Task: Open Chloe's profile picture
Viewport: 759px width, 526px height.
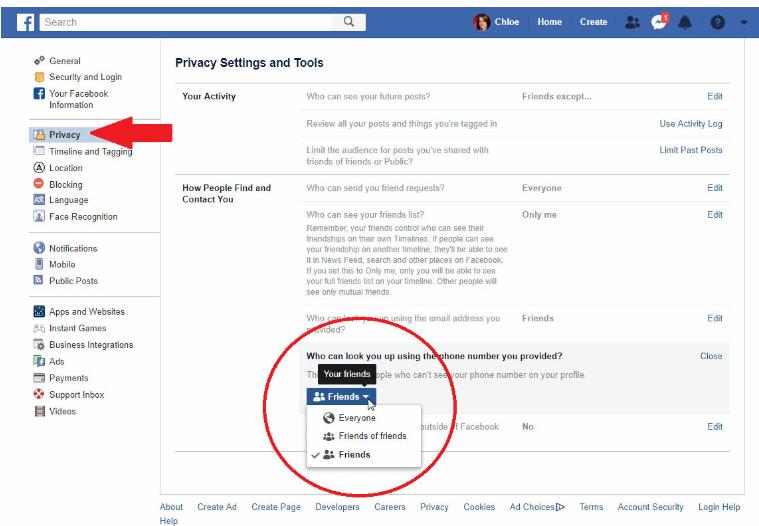Action: coord(482,22)
